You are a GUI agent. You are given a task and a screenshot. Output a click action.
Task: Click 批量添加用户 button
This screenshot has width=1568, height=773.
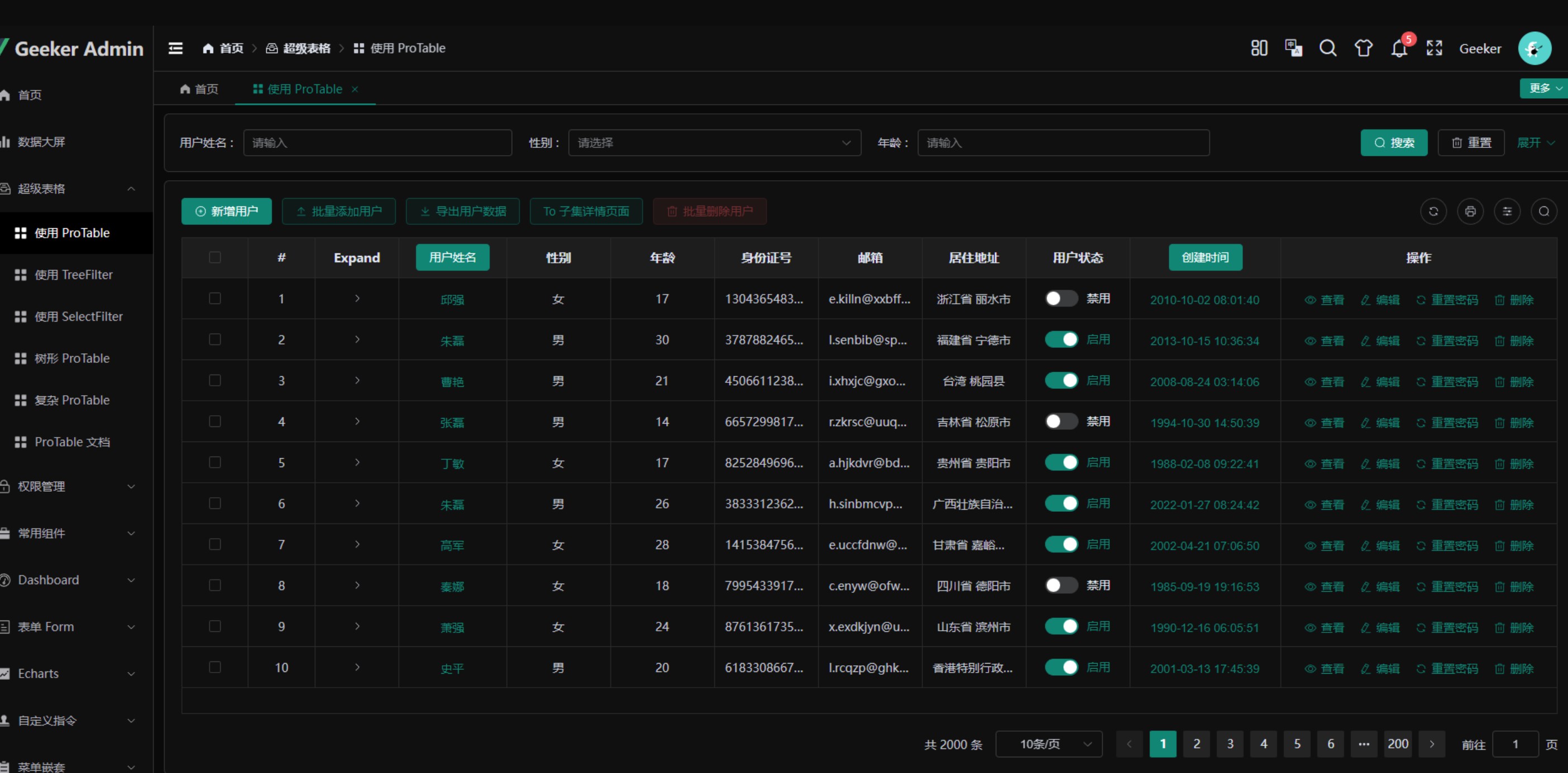click(338, 211)
